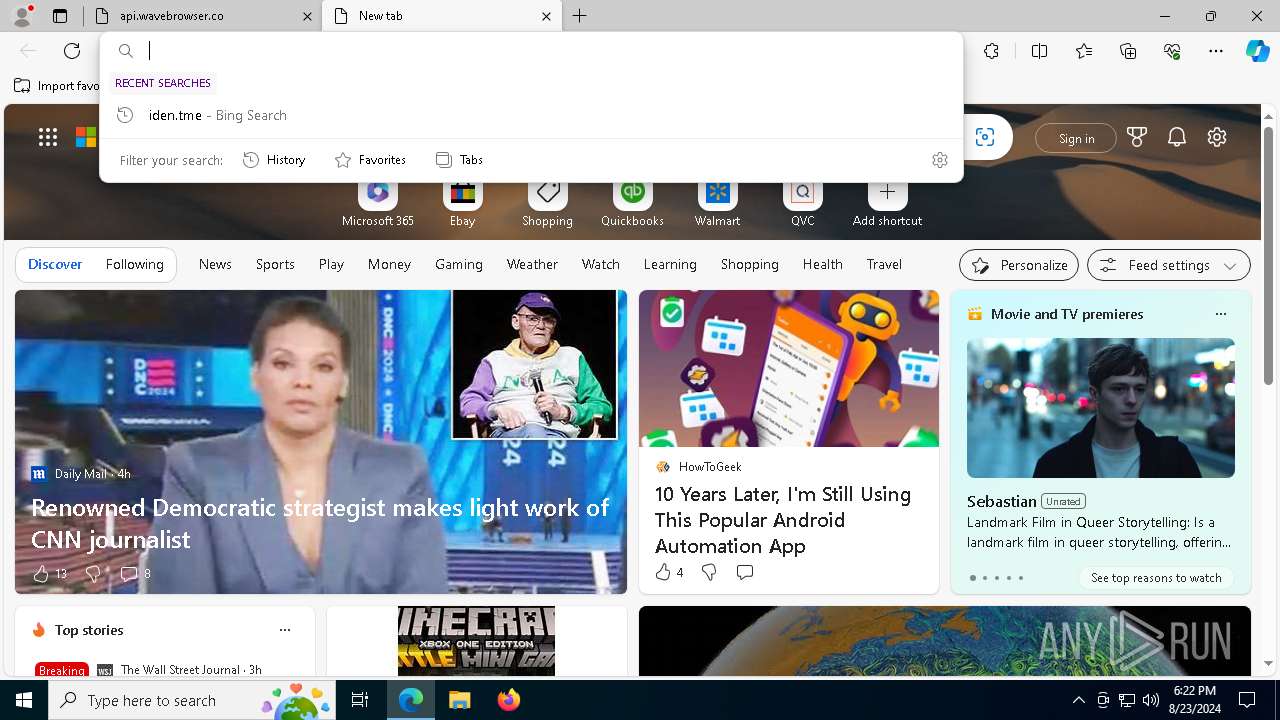
Task: Start visual search camera icon
Action: [x=985, y=138]
